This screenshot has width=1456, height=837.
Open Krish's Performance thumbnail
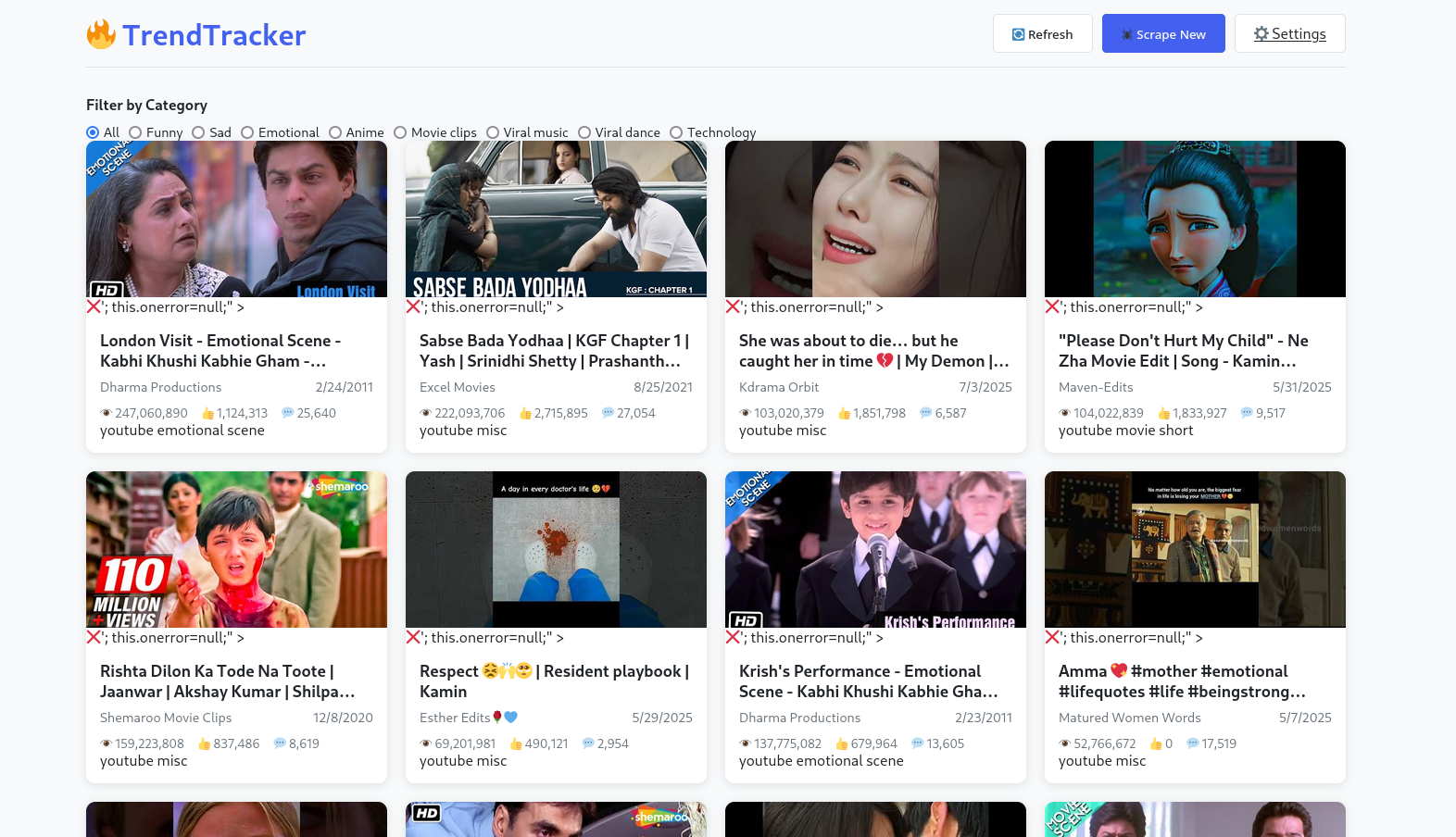pyautogui.click(x=875, y=549)
